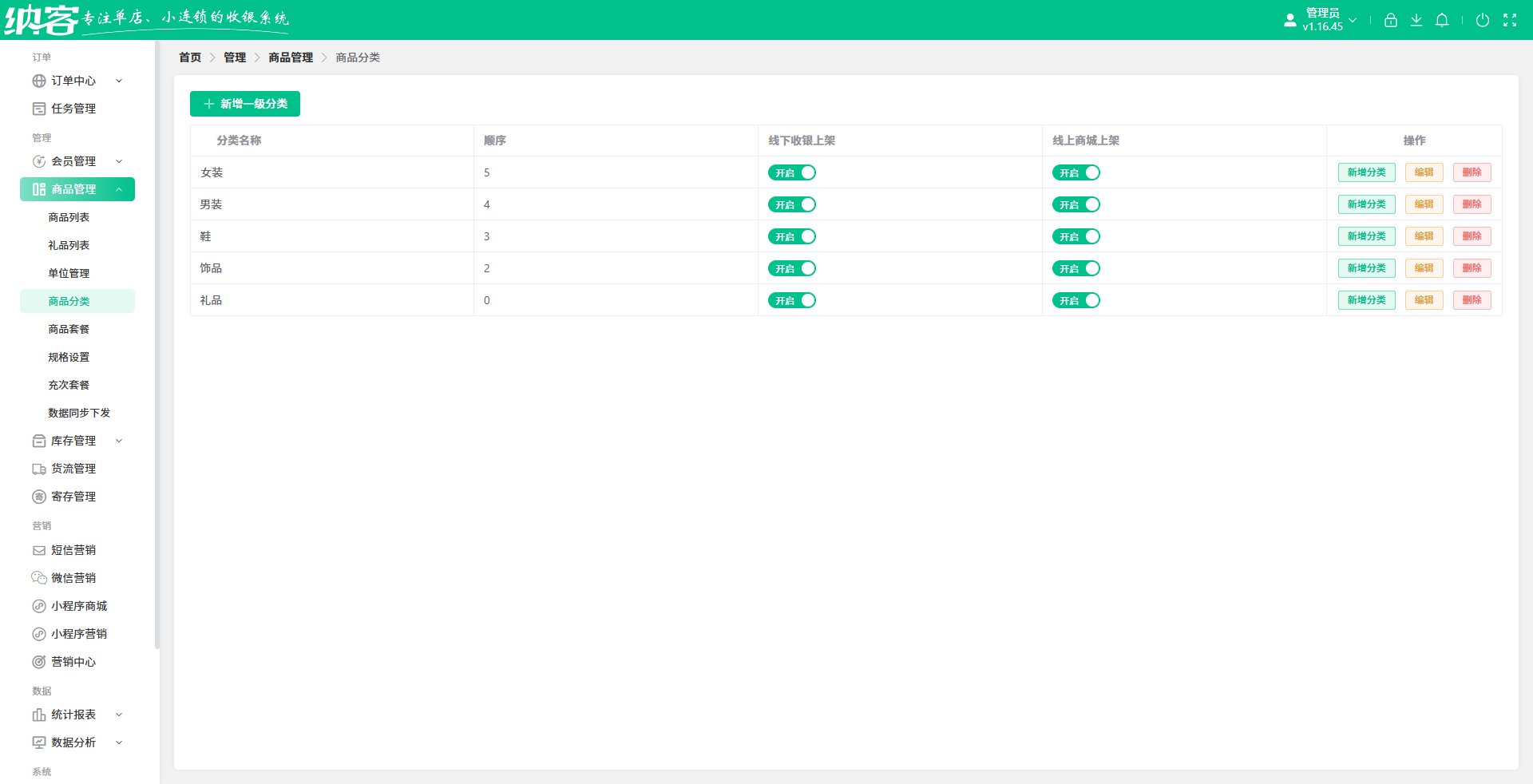Switch off 线下收银上架 for 礼品
1533x784 pixels.
point(792,300)
